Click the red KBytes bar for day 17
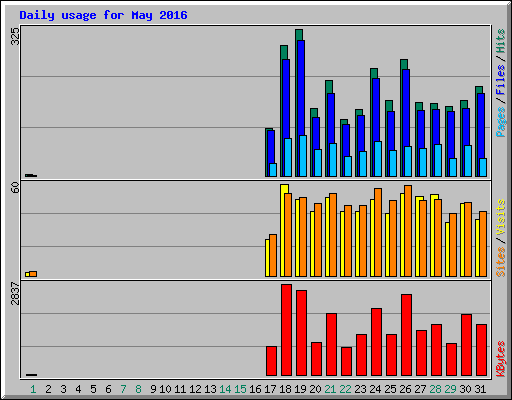The height and width of the screenshot is (400, 512). point(271,361)
